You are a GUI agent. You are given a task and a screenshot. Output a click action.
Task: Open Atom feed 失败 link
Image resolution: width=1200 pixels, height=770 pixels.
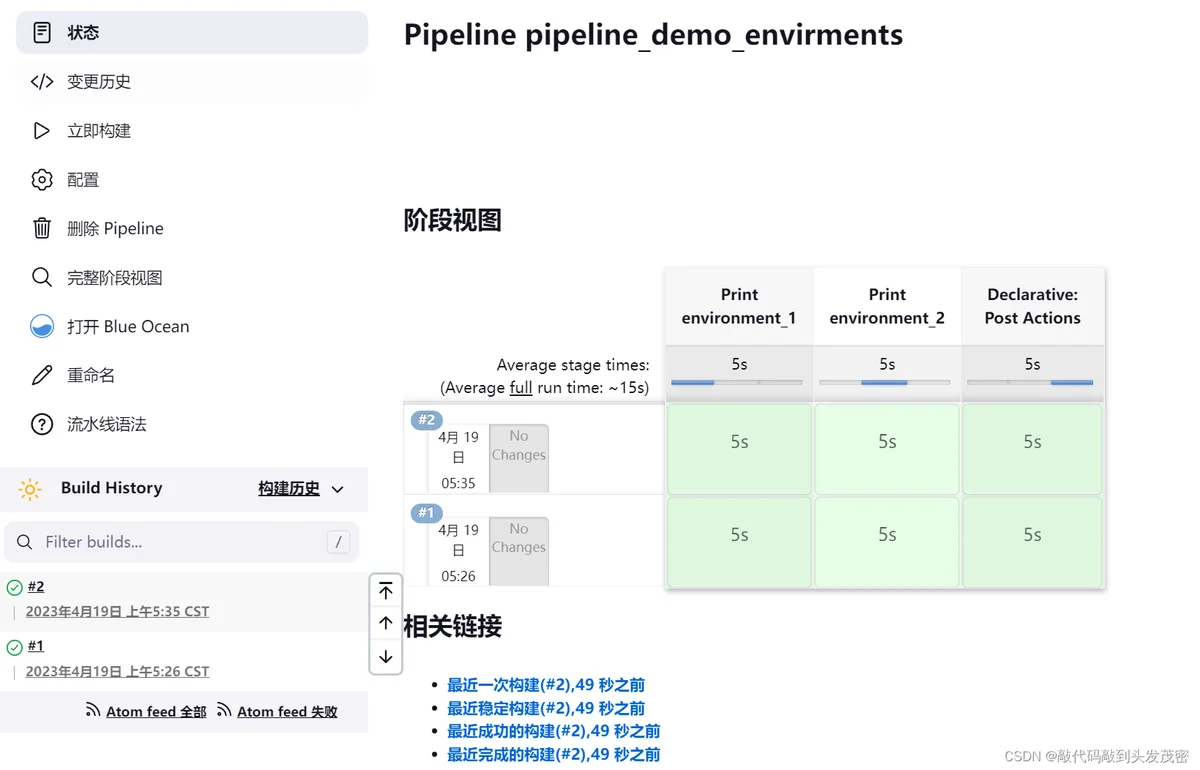point(287,712)
